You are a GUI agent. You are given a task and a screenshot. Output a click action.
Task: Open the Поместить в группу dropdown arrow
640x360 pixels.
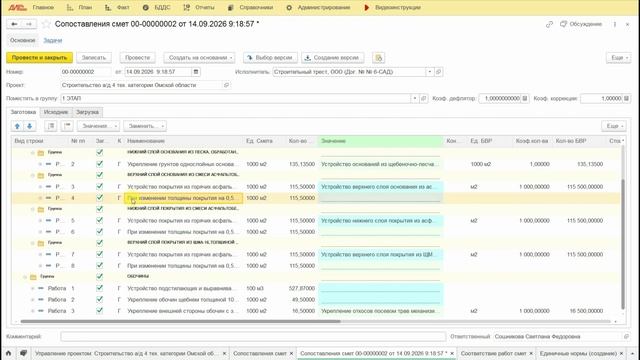coord(414,98)
